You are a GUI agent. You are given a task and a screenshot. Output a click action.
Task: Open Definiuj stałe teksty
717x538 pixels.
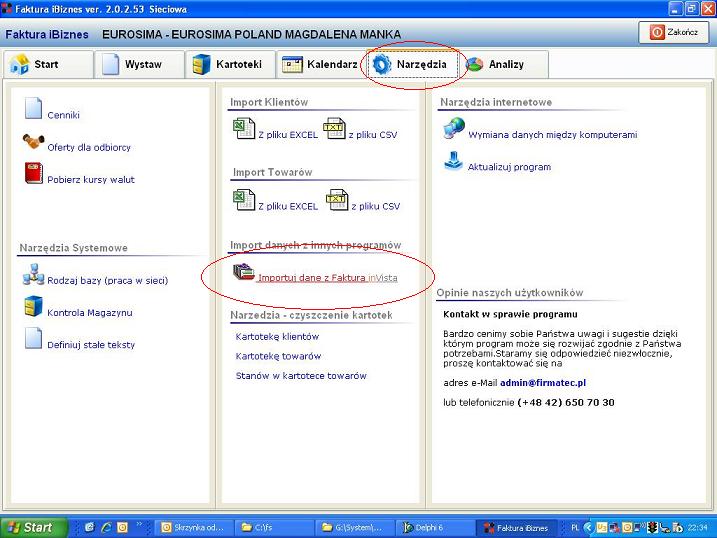(91, 345)
